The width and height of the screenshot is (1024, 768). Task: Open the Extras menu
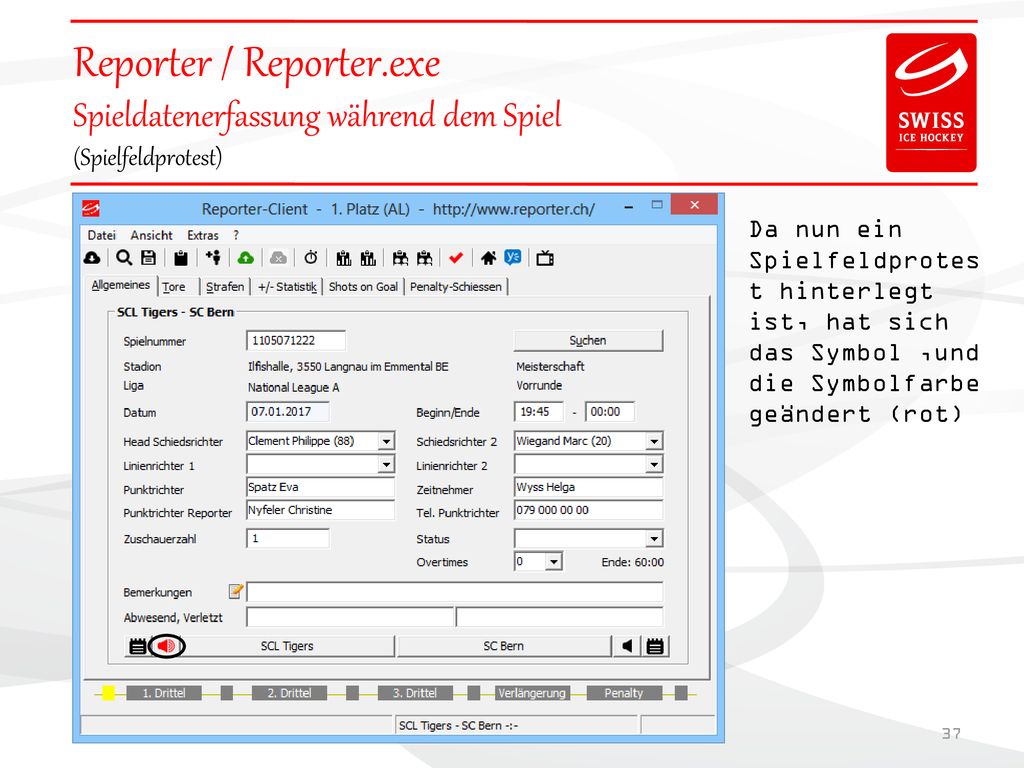[203, 235]
